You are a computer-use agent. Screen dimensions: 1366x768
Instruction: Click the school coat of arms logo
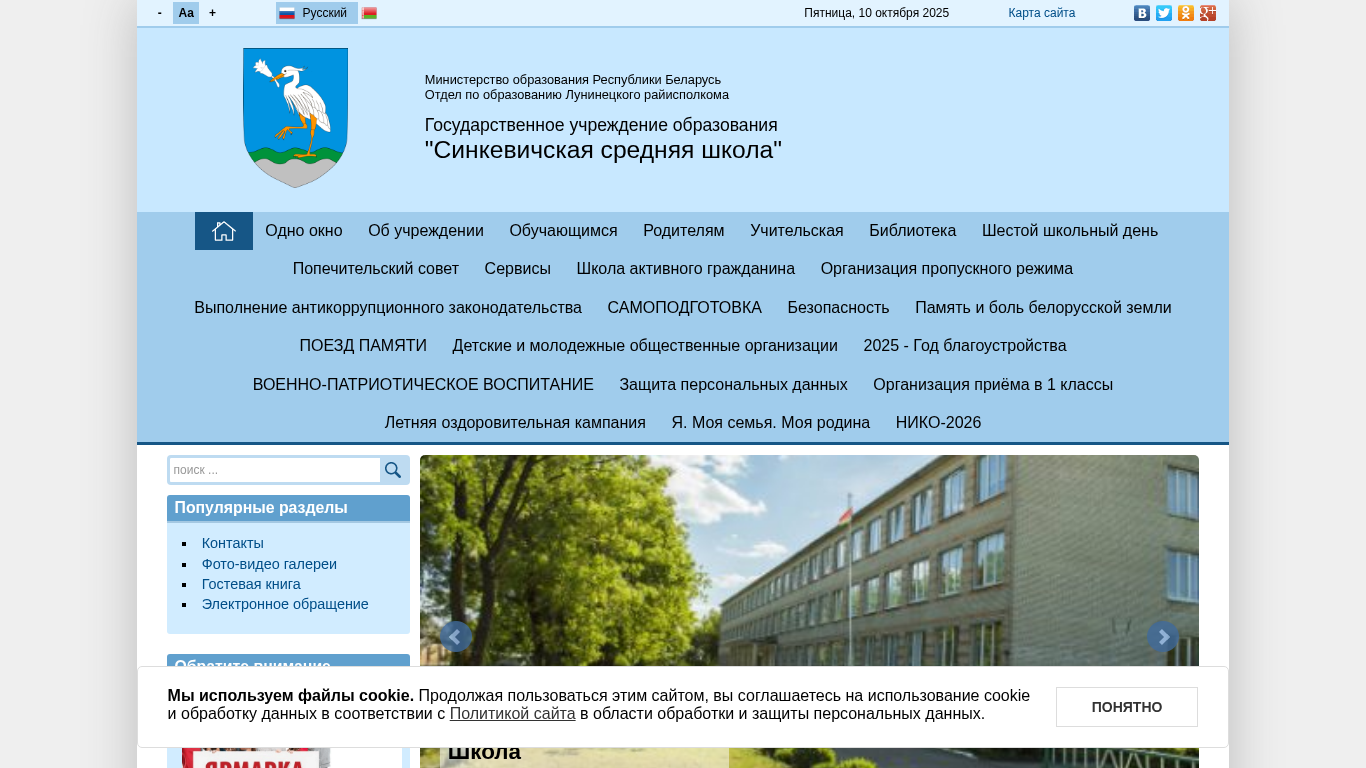(x=295, y=118)
